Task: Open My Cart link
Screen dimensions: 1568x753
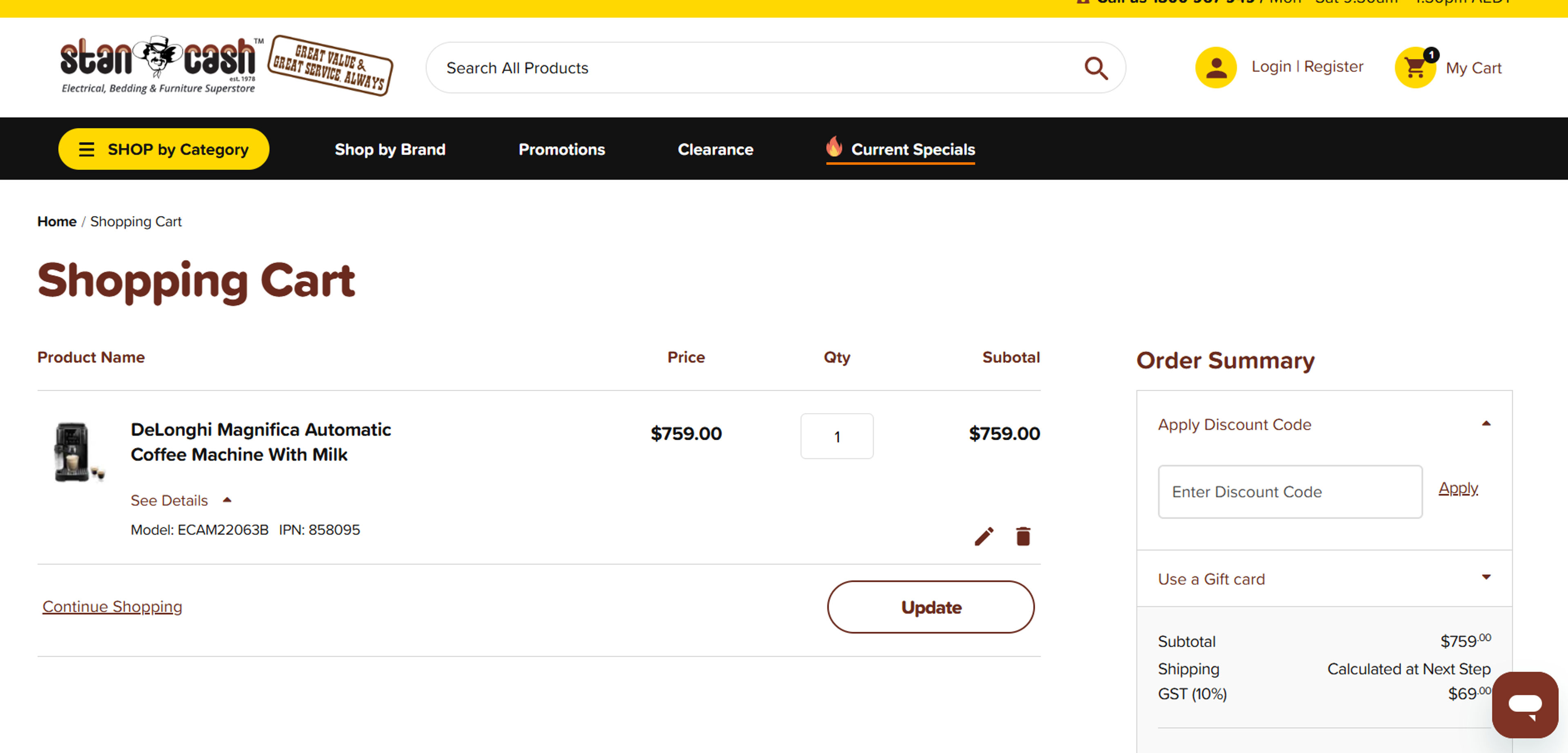Action: coord(1473,68)
